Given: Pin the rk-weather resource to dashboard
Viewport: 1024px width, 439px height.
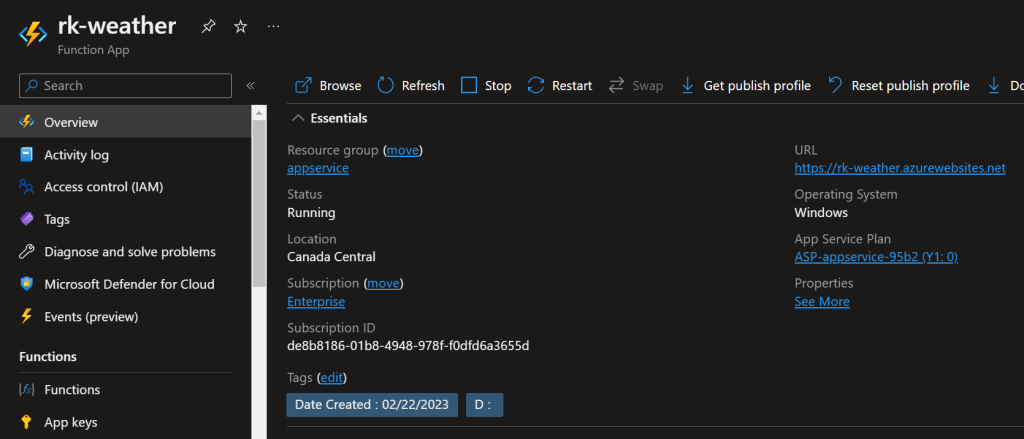Looking at the screenshot, I should [208, 27].
